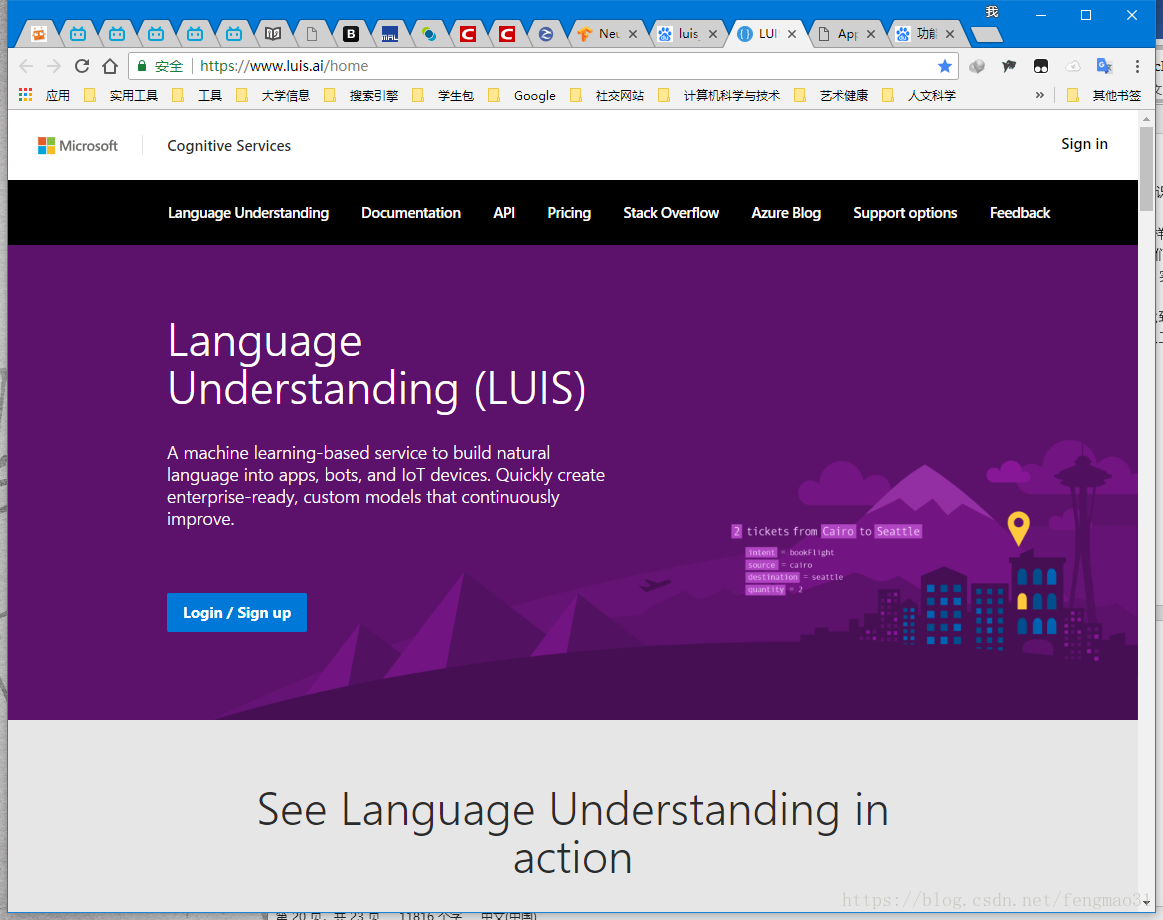Click the yellow map pin in illustration
The height and width of the screenshot is (920, 1163).
1018,528
